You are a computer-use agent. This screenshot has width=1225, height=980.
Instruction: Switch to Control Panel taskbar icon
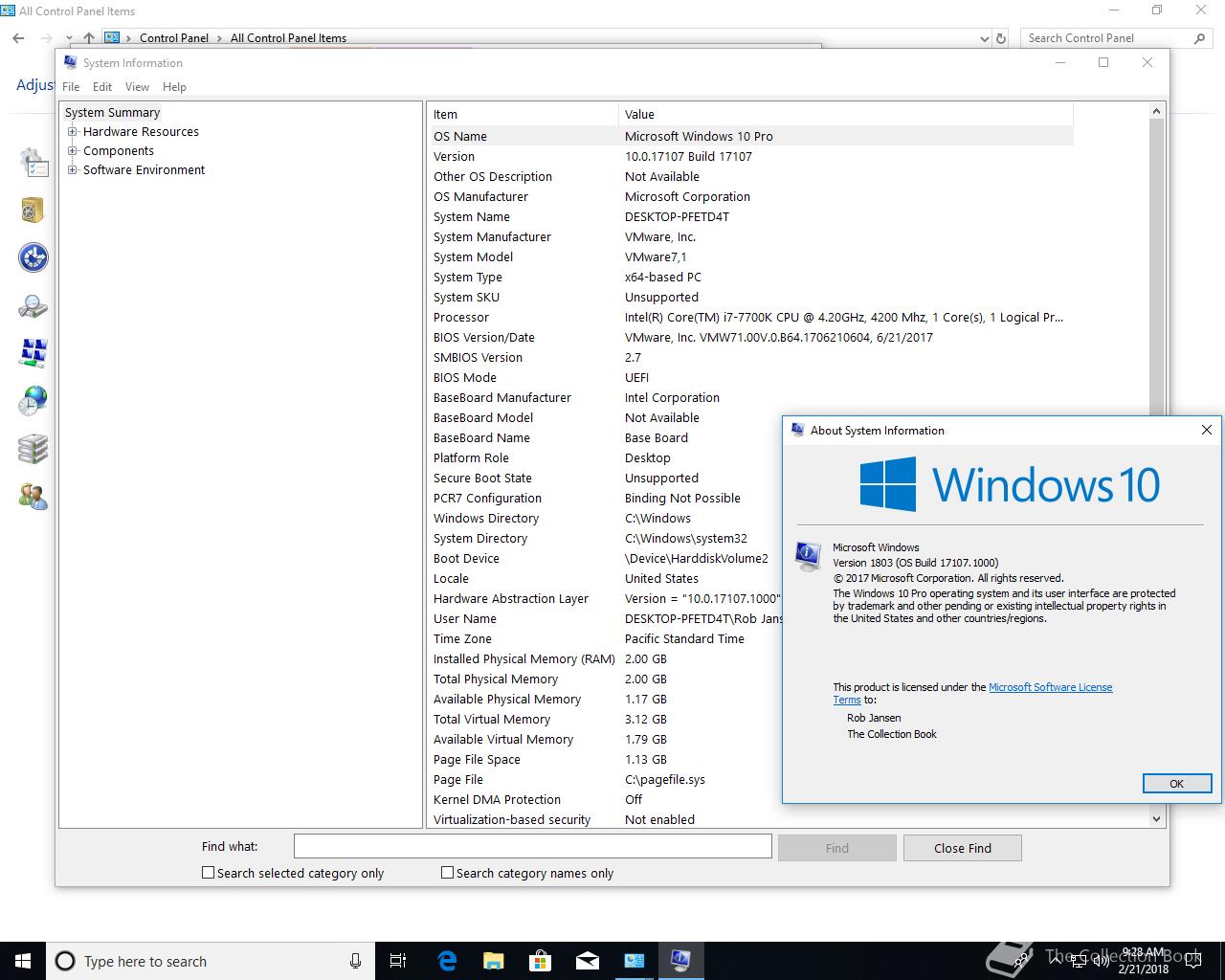[x=634, y=961]
